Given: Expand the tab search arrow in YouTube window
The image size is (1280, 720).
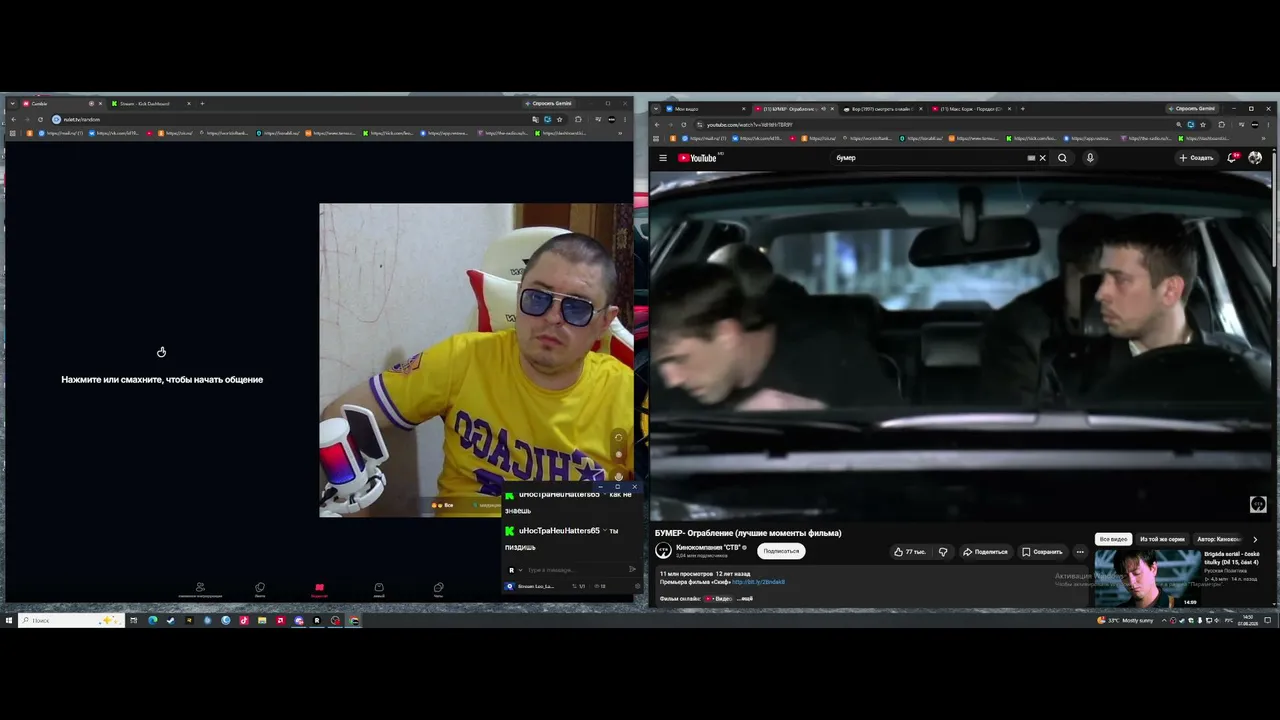Looking at the screenshot, I should point(656,108).
